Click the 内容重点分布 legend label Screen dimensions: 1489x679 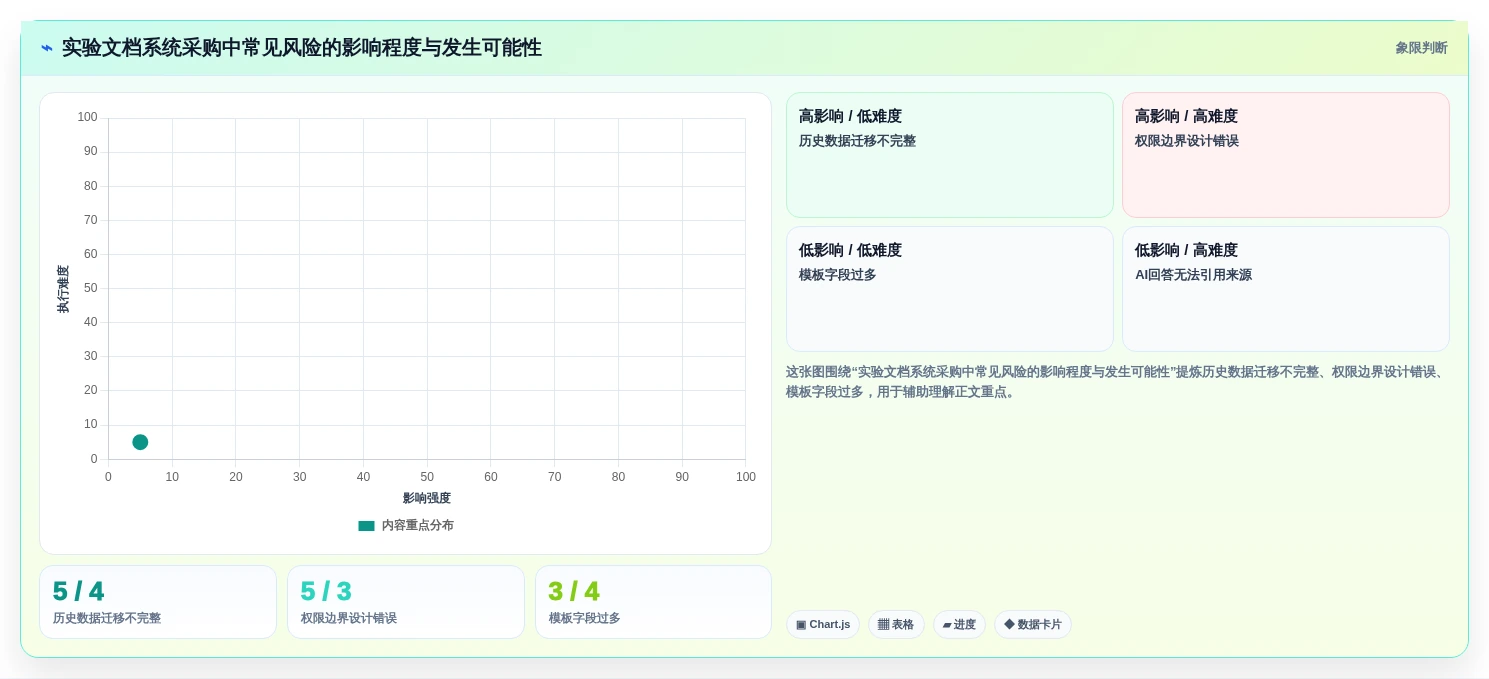tap(417, 526)
